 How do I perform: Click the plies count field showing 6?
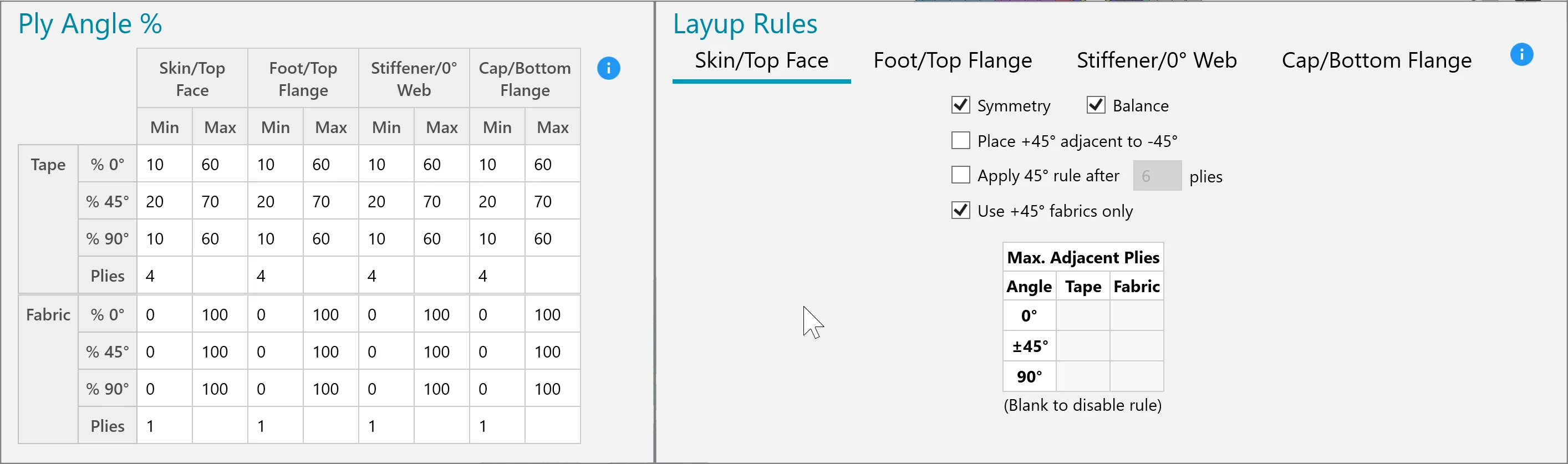(1157, 176)
